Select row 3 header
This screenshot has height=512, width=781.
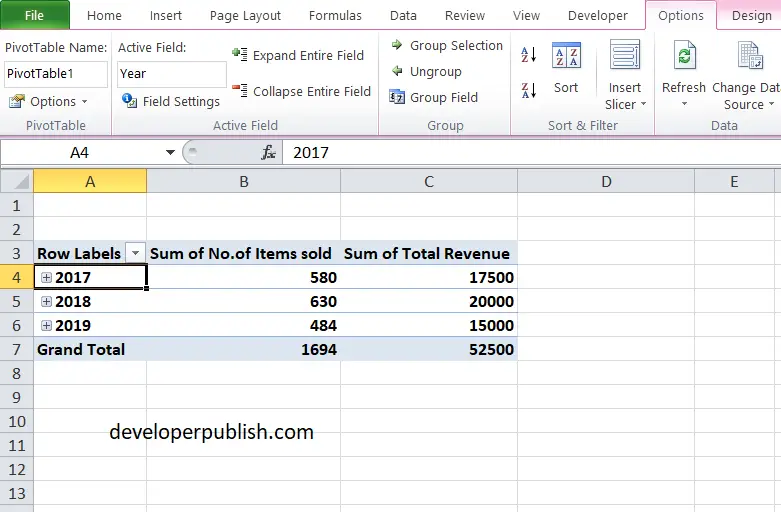[16, 253]
